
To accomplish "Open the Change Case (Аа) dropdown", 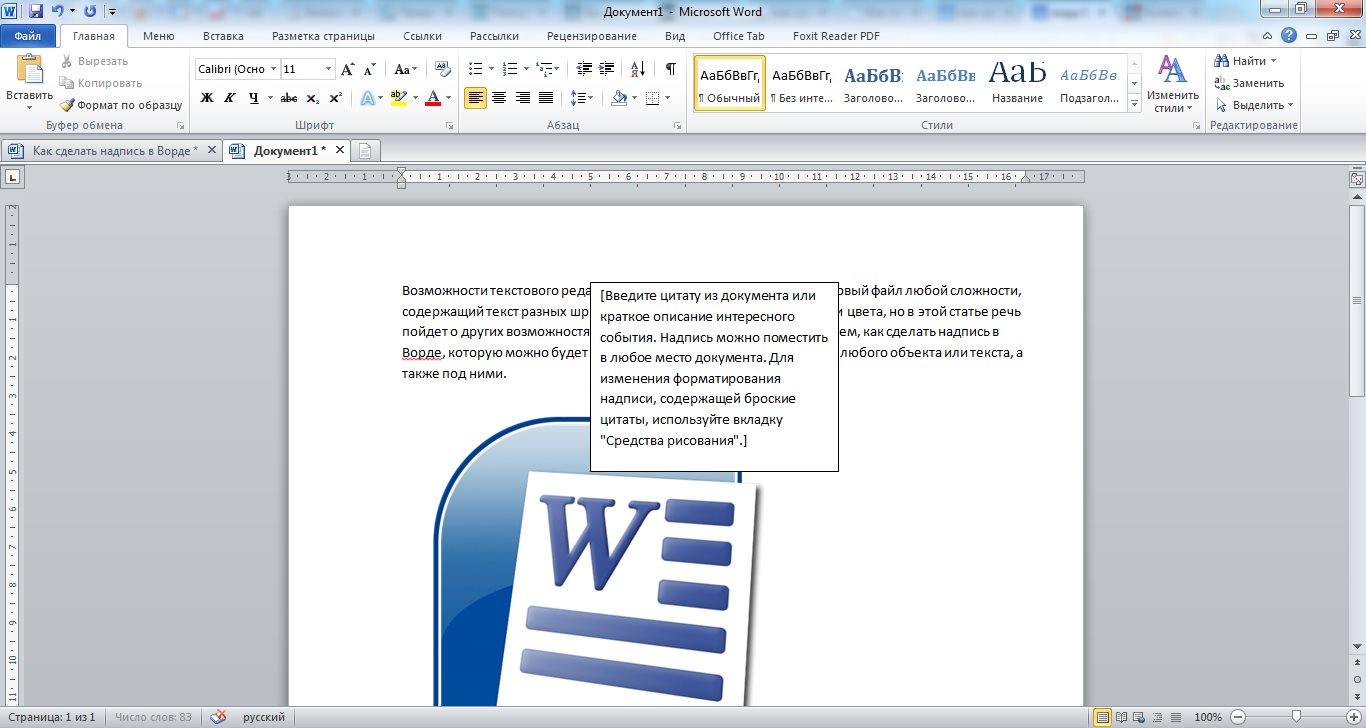I will coord(407,69).
